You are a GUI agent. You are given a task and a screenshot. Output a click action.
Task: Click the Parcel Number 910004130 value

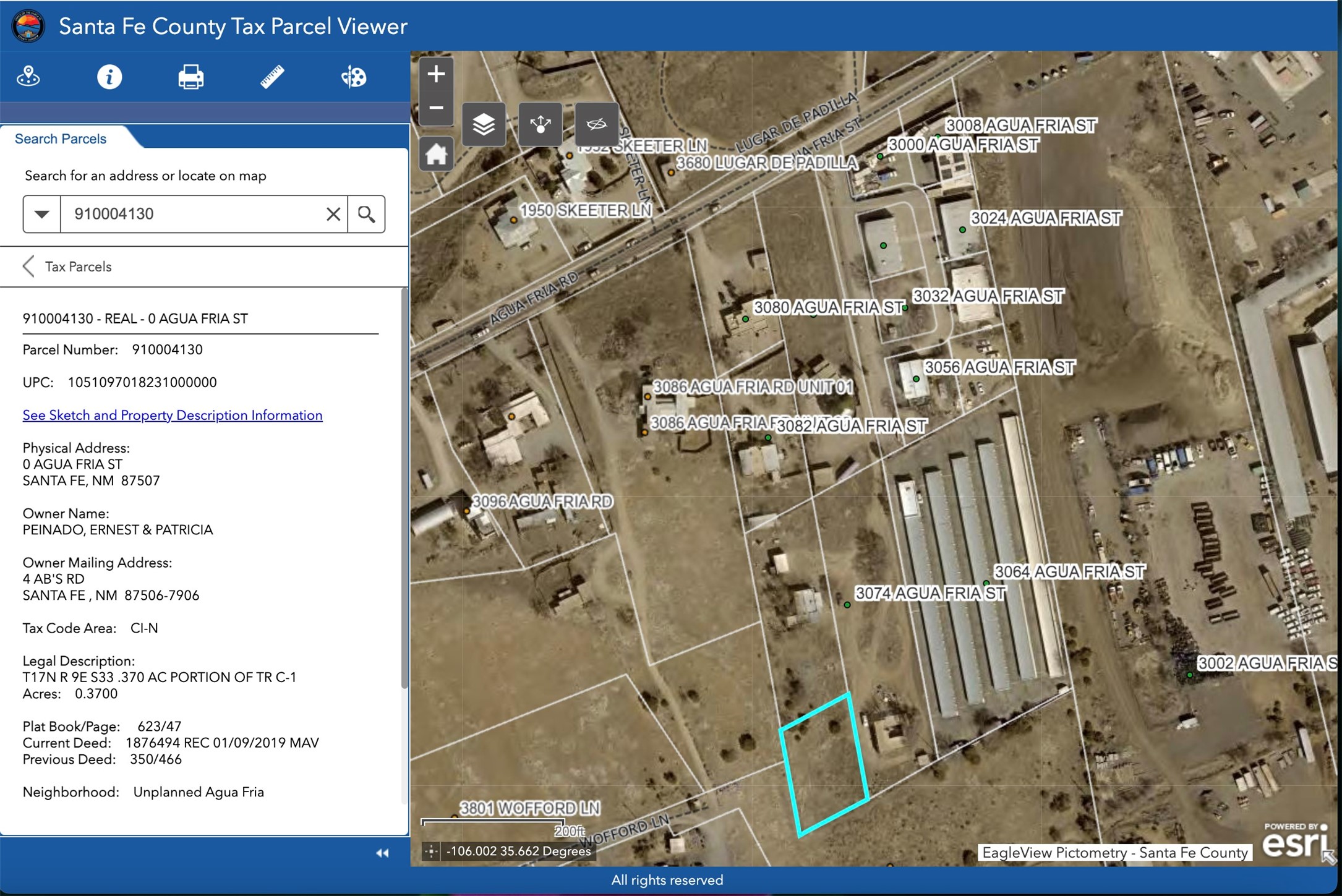(167, 349)
